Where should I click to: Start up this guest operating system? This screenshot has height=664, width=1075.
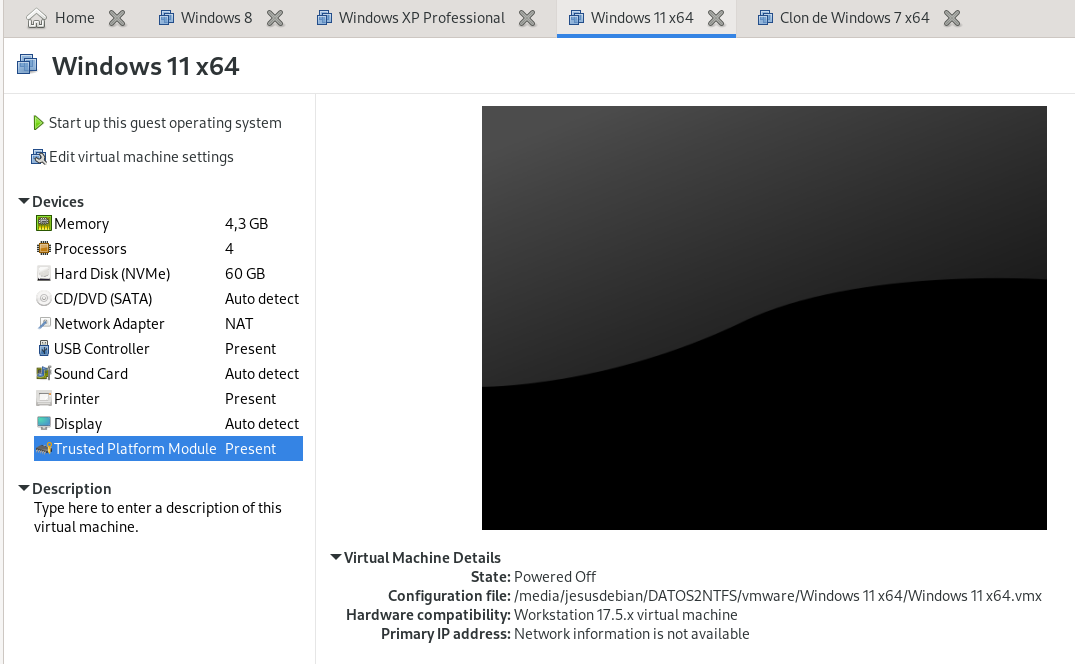click(x=165, y=123)
